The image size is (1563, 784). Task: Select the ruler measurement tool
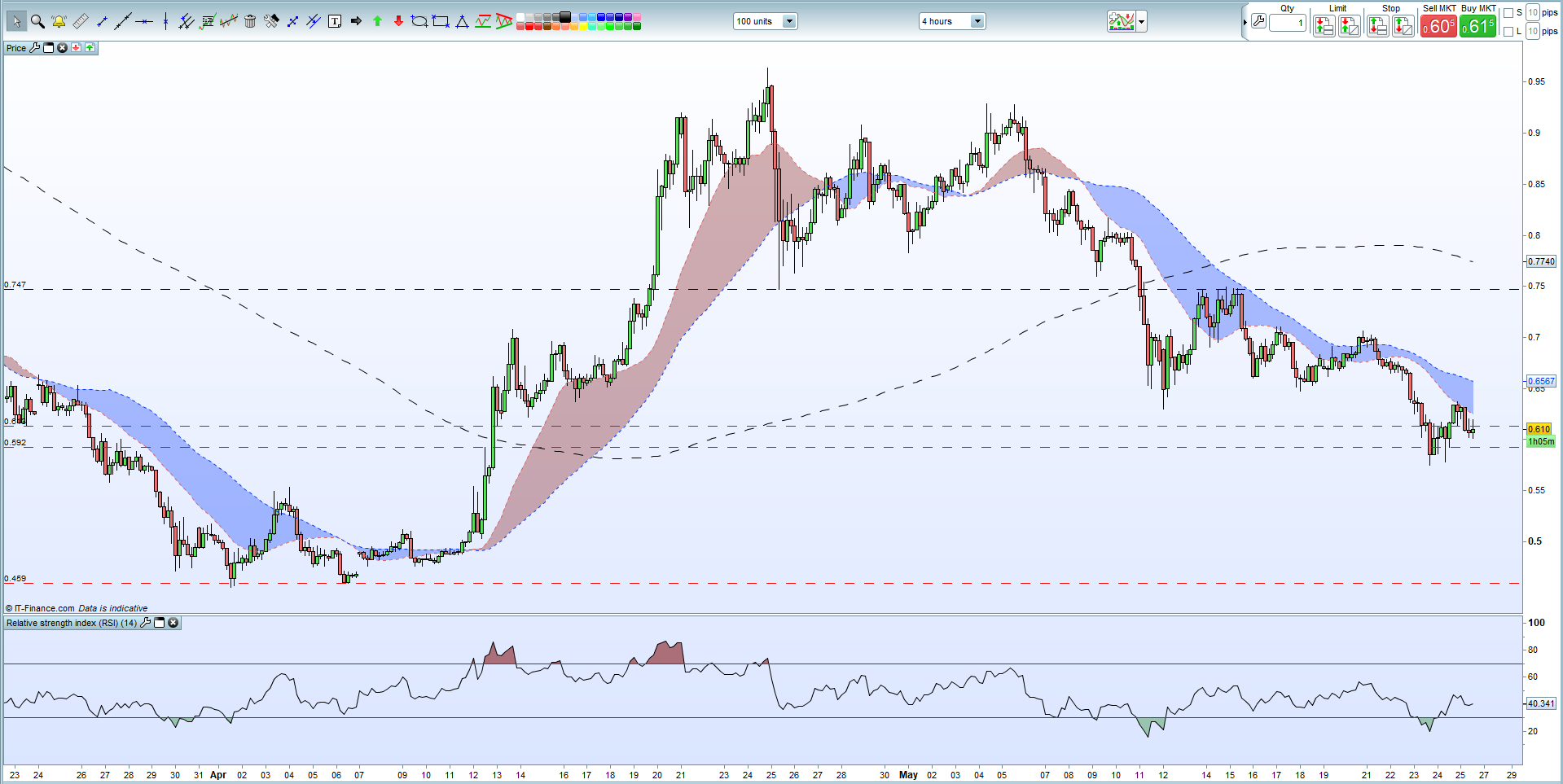pyautogui.click(x=81, y=21)
